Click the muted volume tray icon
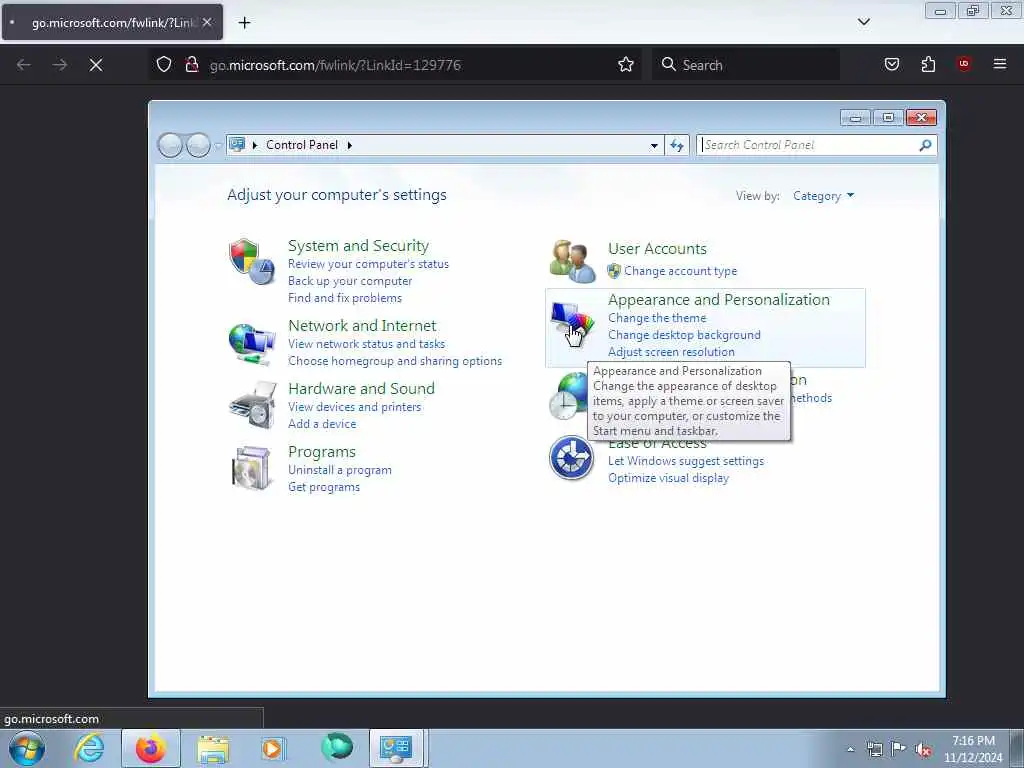Screen dimensions: 1024x768 (x=922, y=749)
